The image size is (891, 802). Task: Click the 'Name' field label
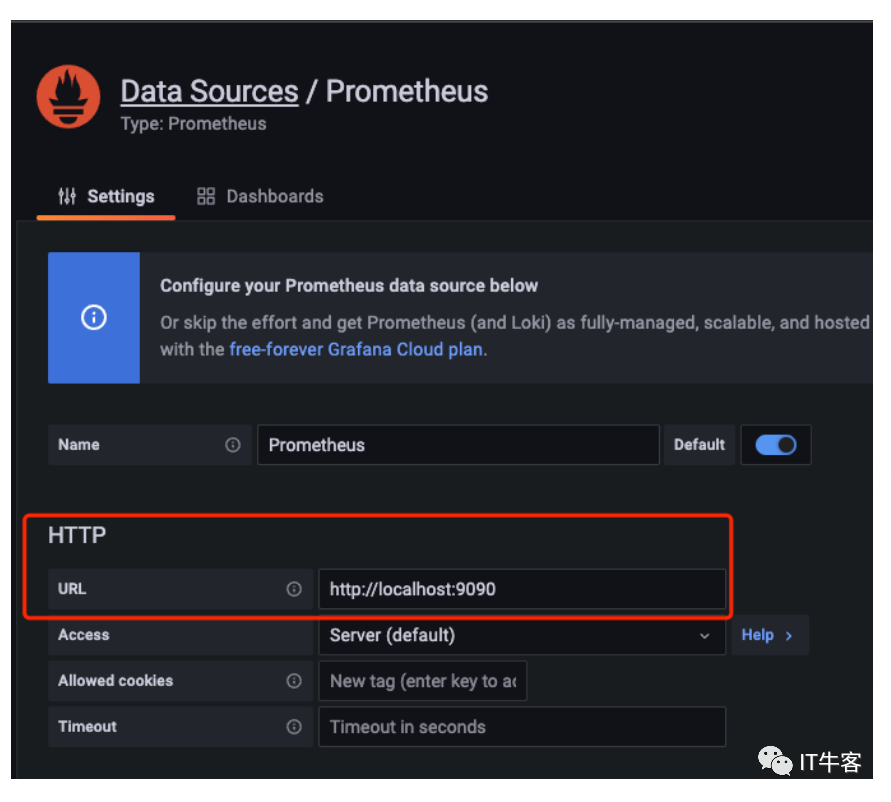(79, 445)
